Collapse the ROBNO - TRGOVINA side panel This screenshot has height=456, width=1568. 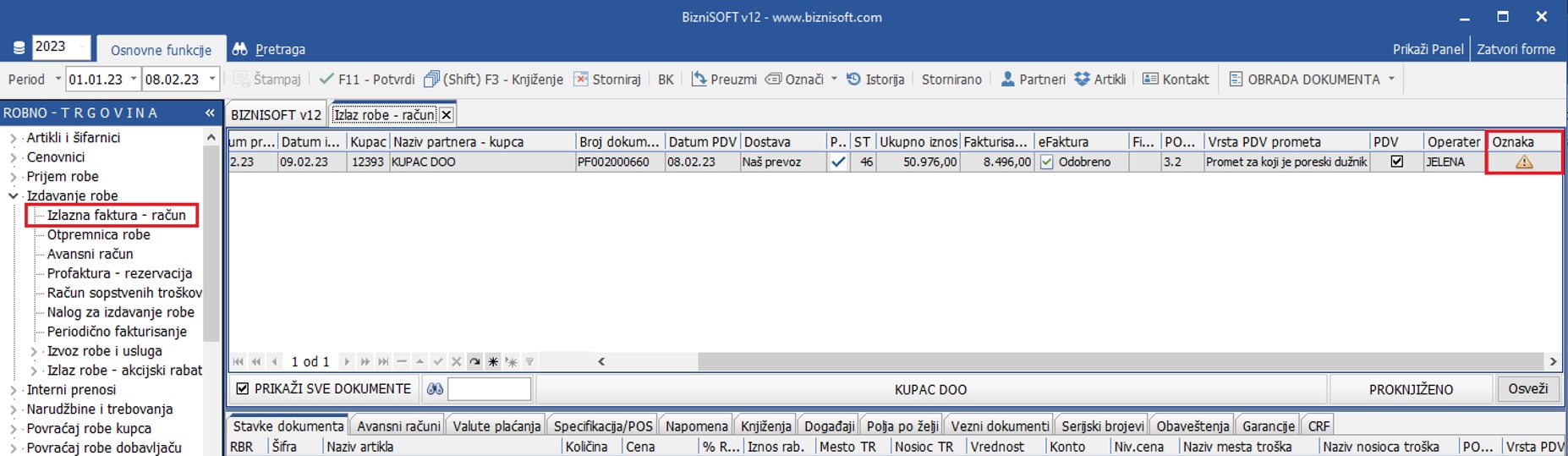[210, 113]
